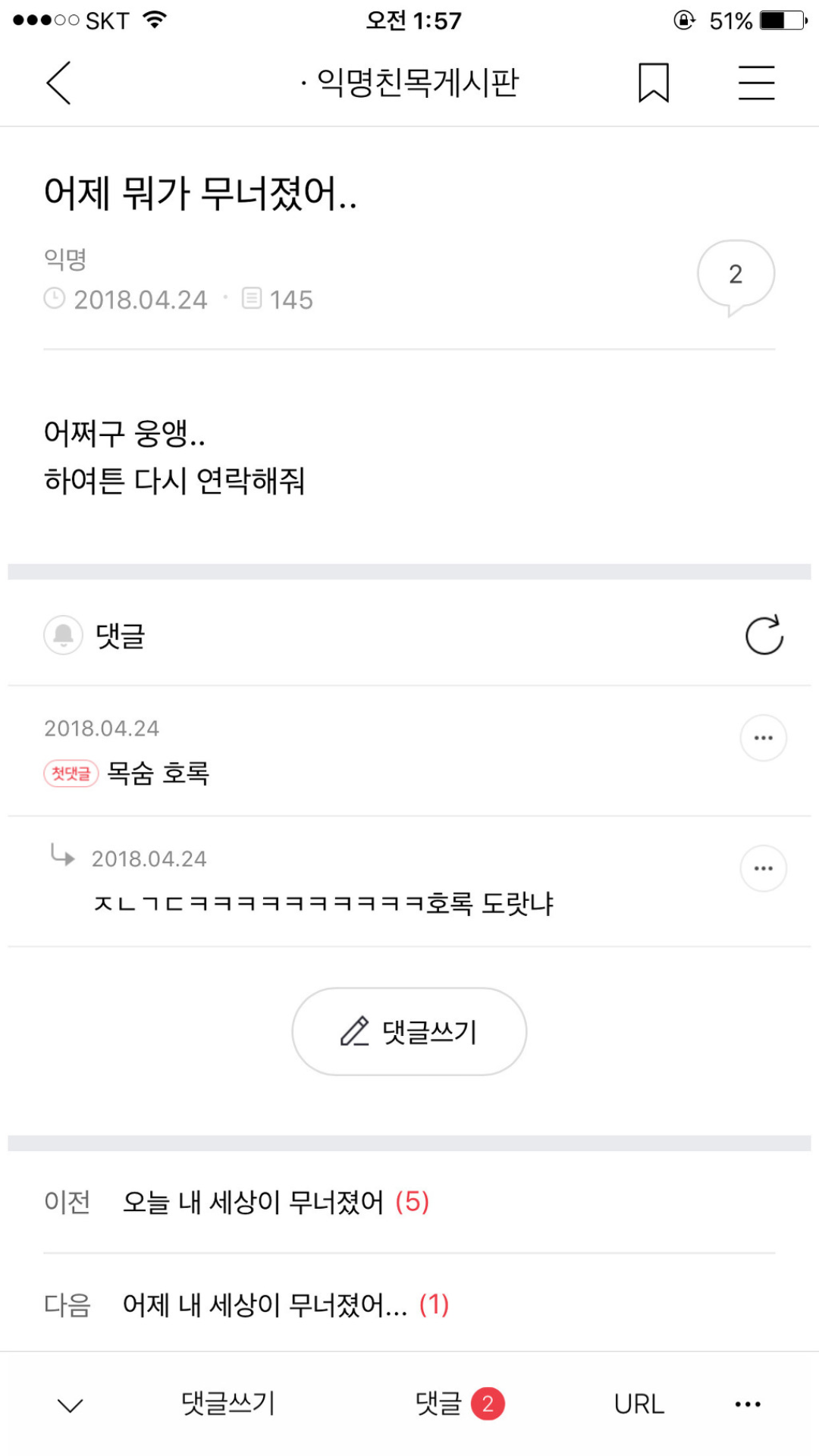
Task: Tap the 익명친목게시판 board title
Action: [416, 83]
